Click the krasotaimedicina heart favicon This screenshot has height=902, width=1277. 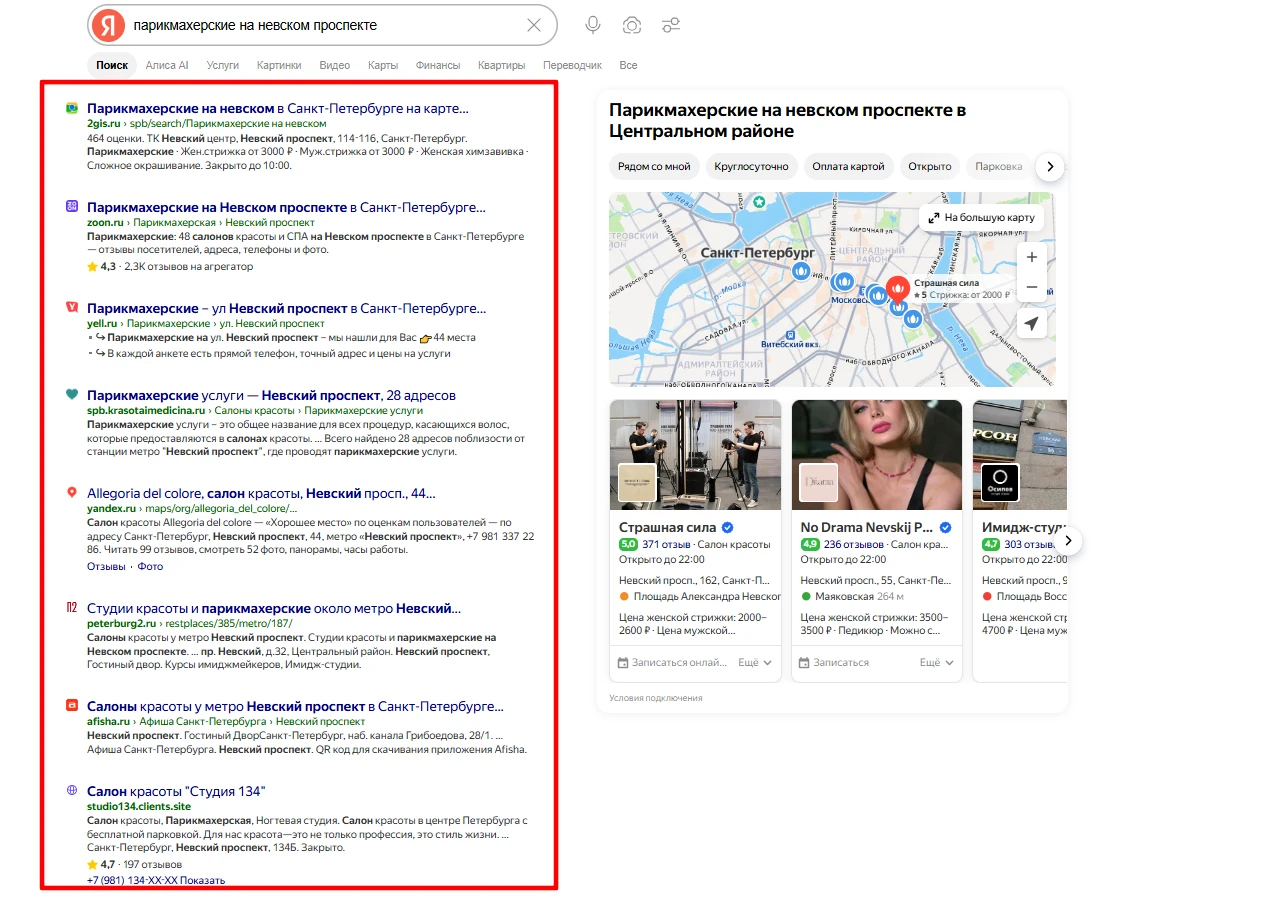[72, 395]
